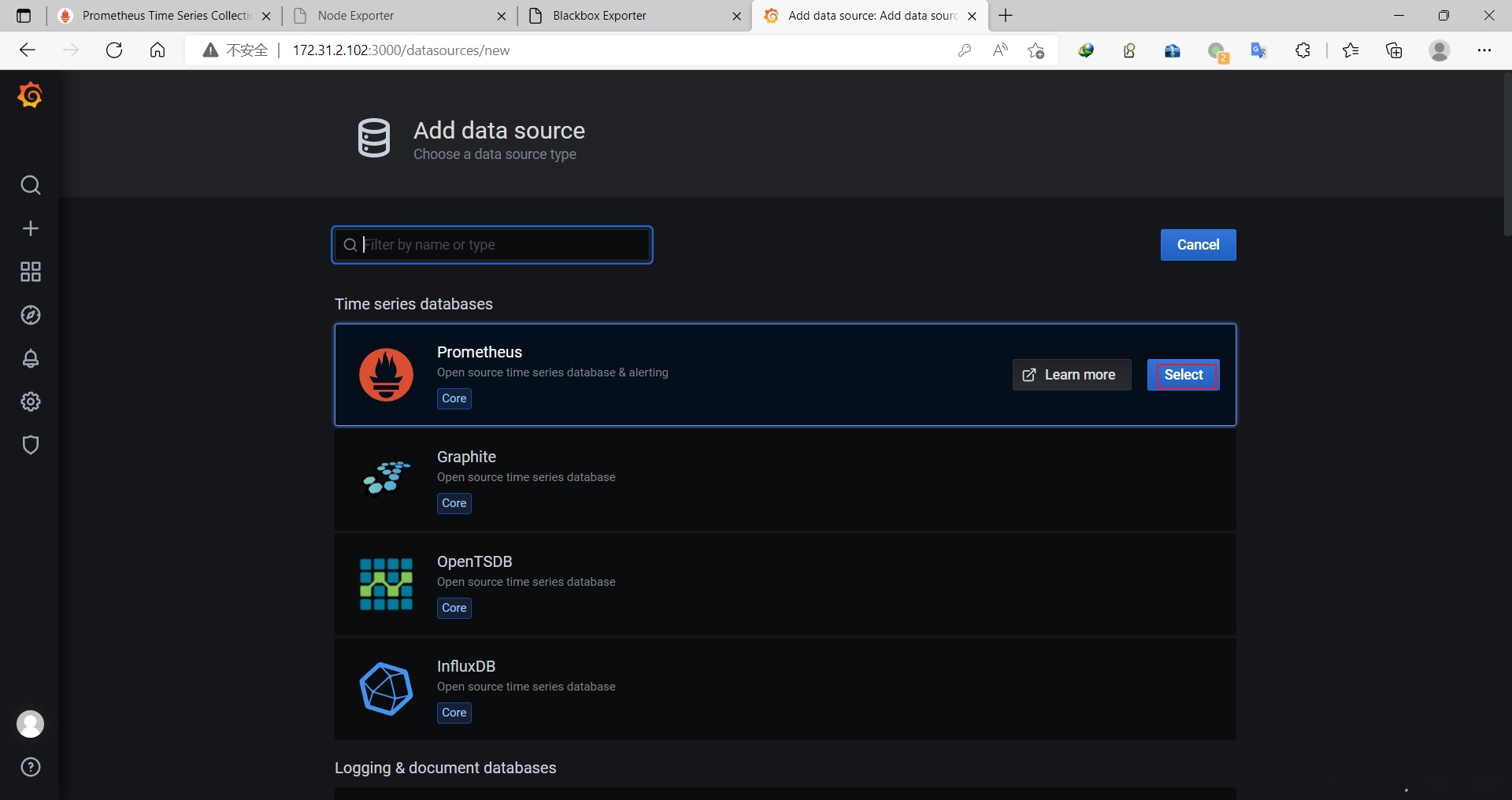The width and height of the screenshot is (1512, 800).
Task: Open the Explore compass icon in sidebar
Action: (x=31, y=315)
